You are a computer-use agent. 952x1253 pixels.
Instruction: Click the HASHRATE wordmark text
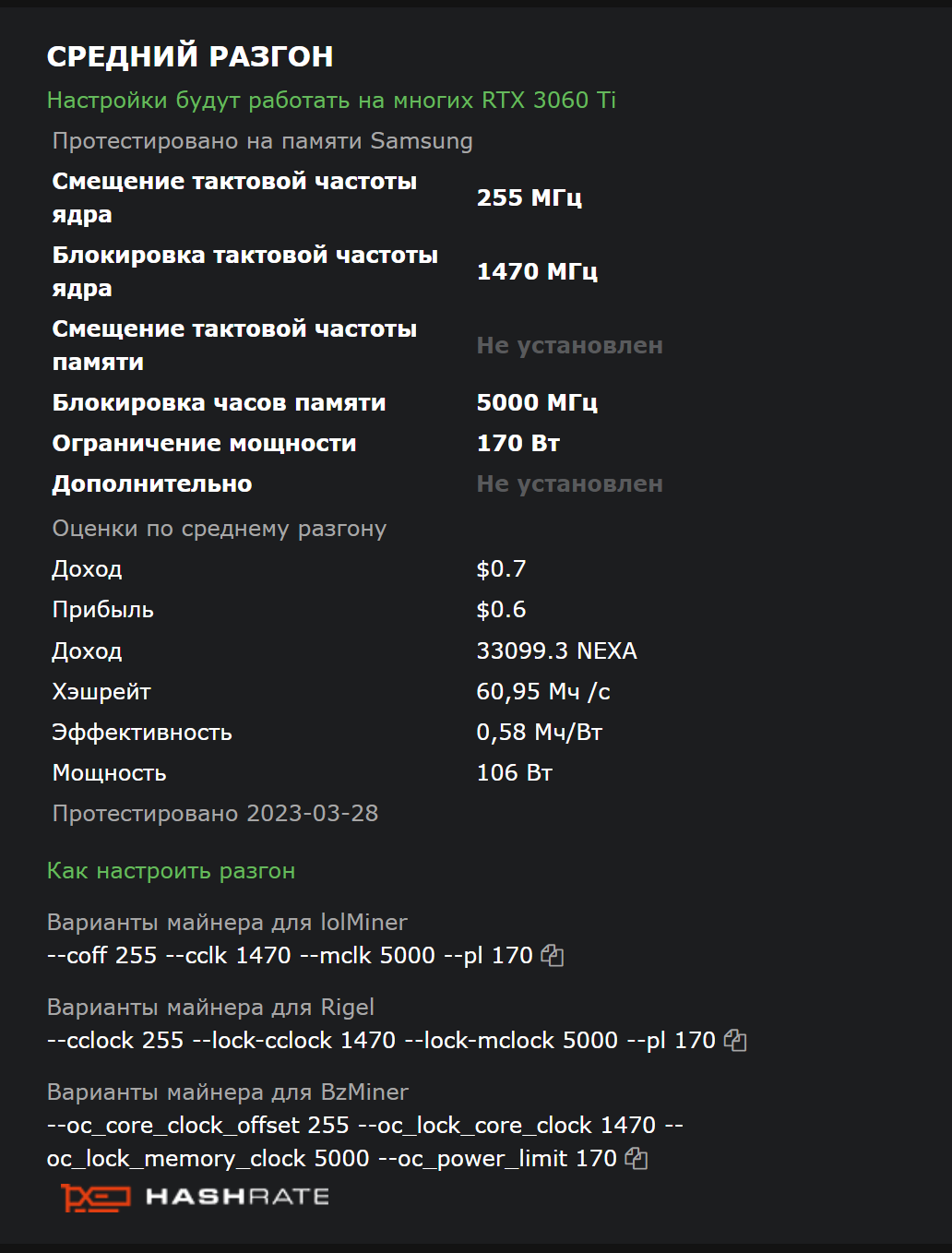(x=237, y=1198)
